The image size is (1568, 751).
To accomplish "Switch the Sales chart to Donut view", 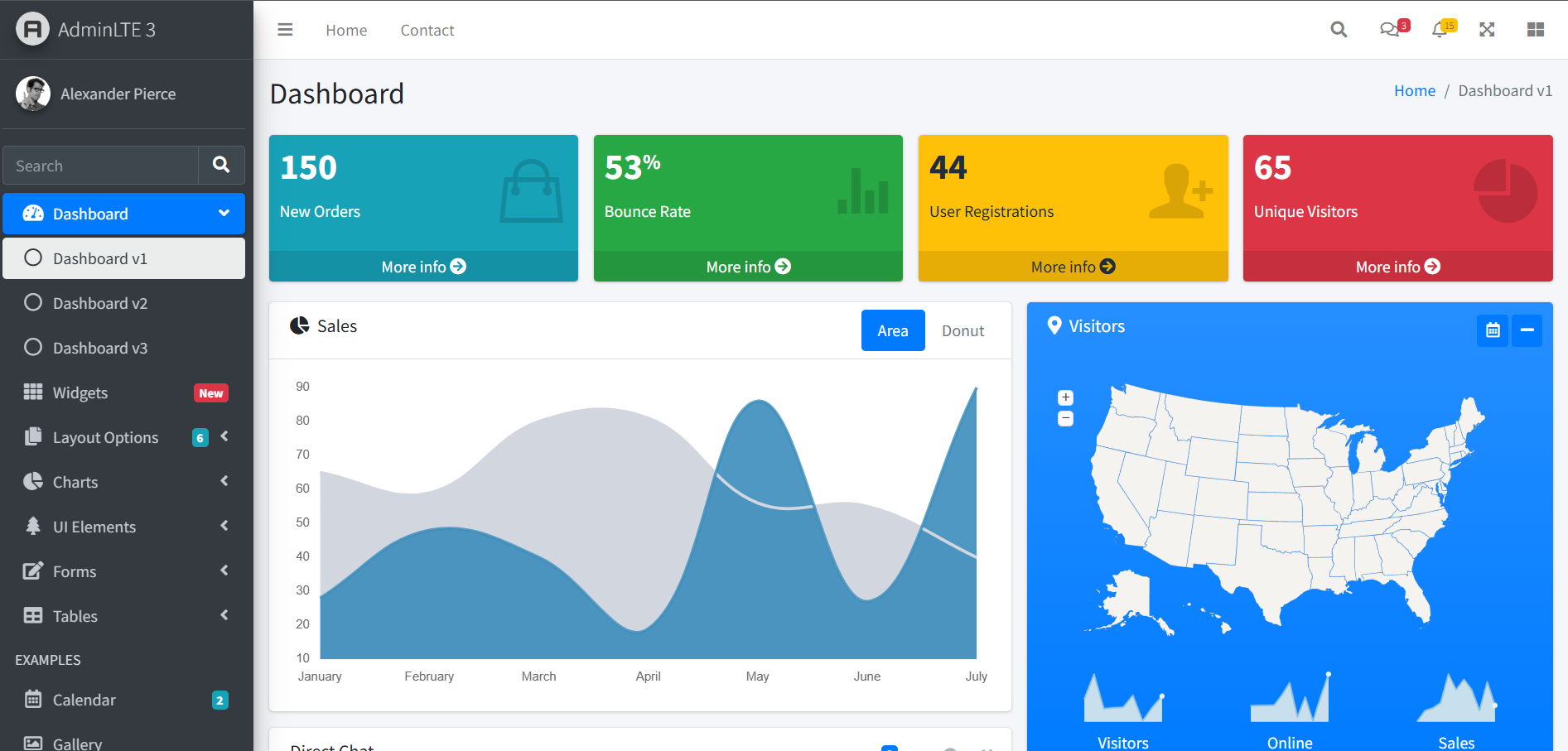I will tap(962, 330).
